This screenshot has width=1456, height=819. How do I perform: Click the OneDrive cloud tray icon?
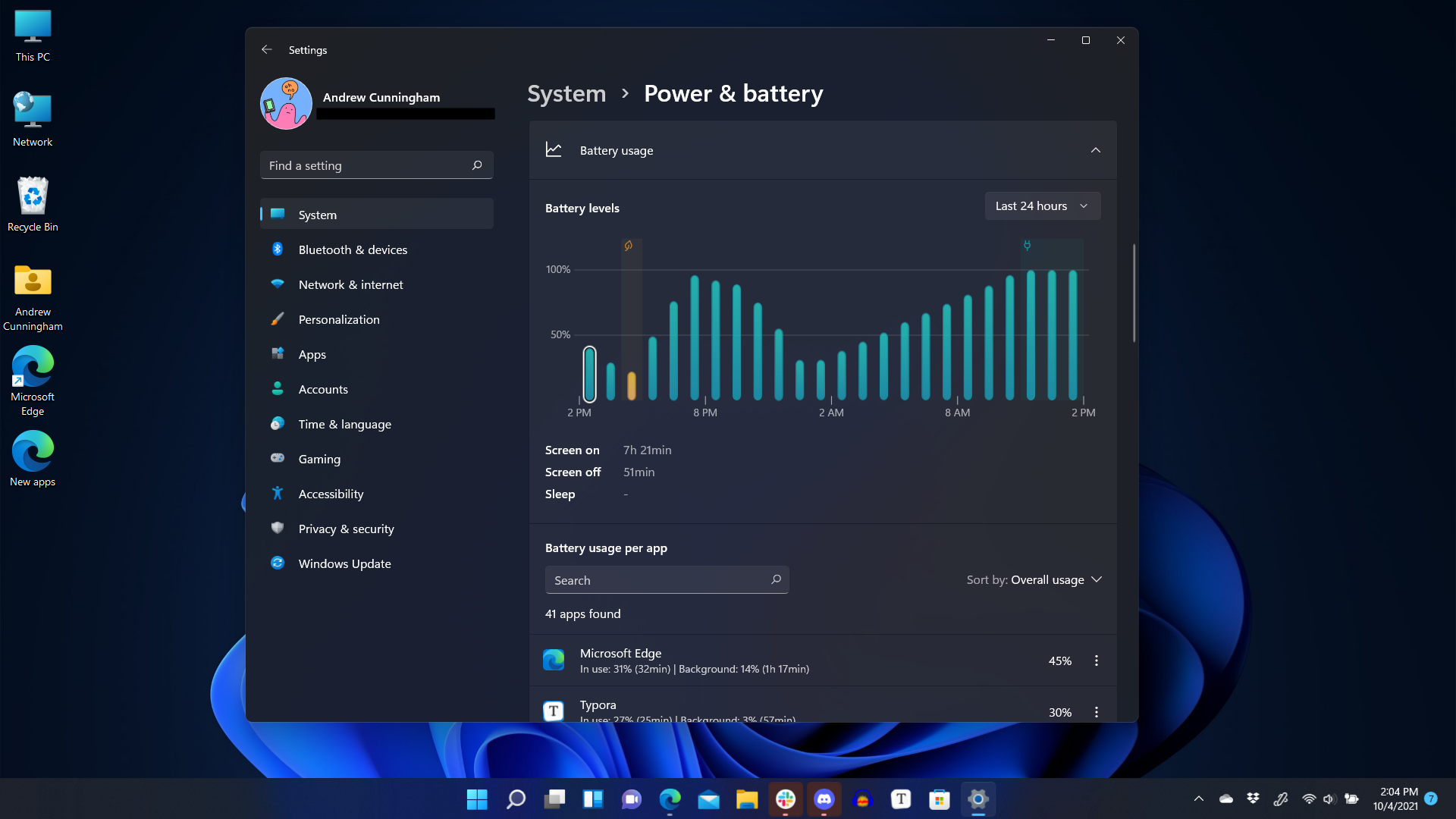point(1226,799)
